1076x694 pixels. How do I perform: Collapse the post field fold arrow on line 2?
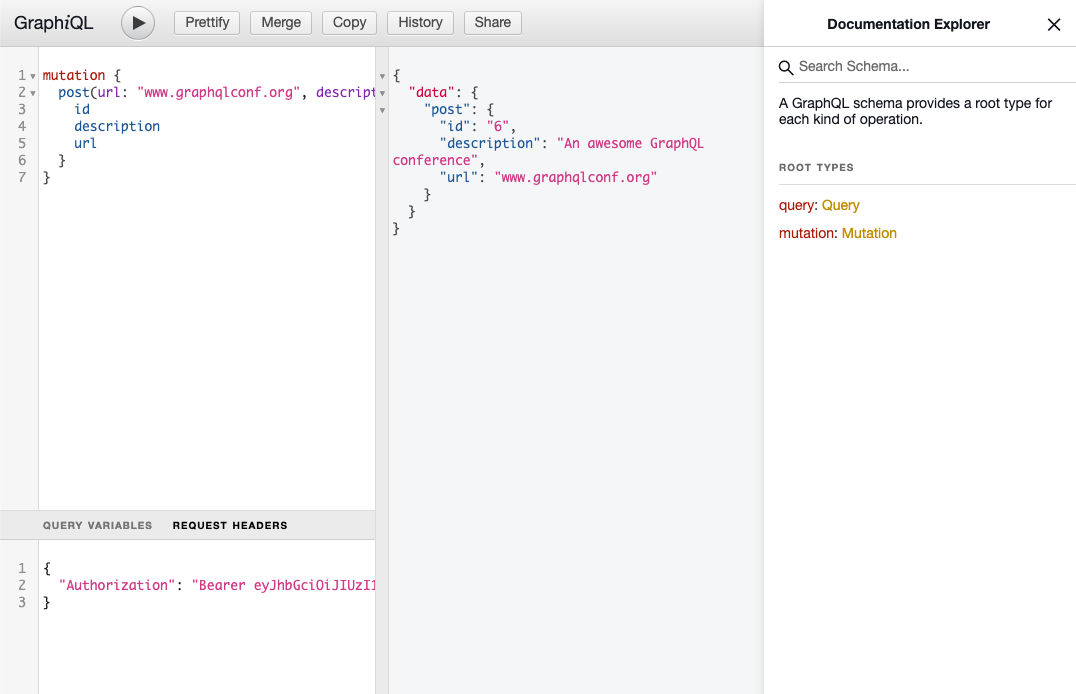click(33, 93)
